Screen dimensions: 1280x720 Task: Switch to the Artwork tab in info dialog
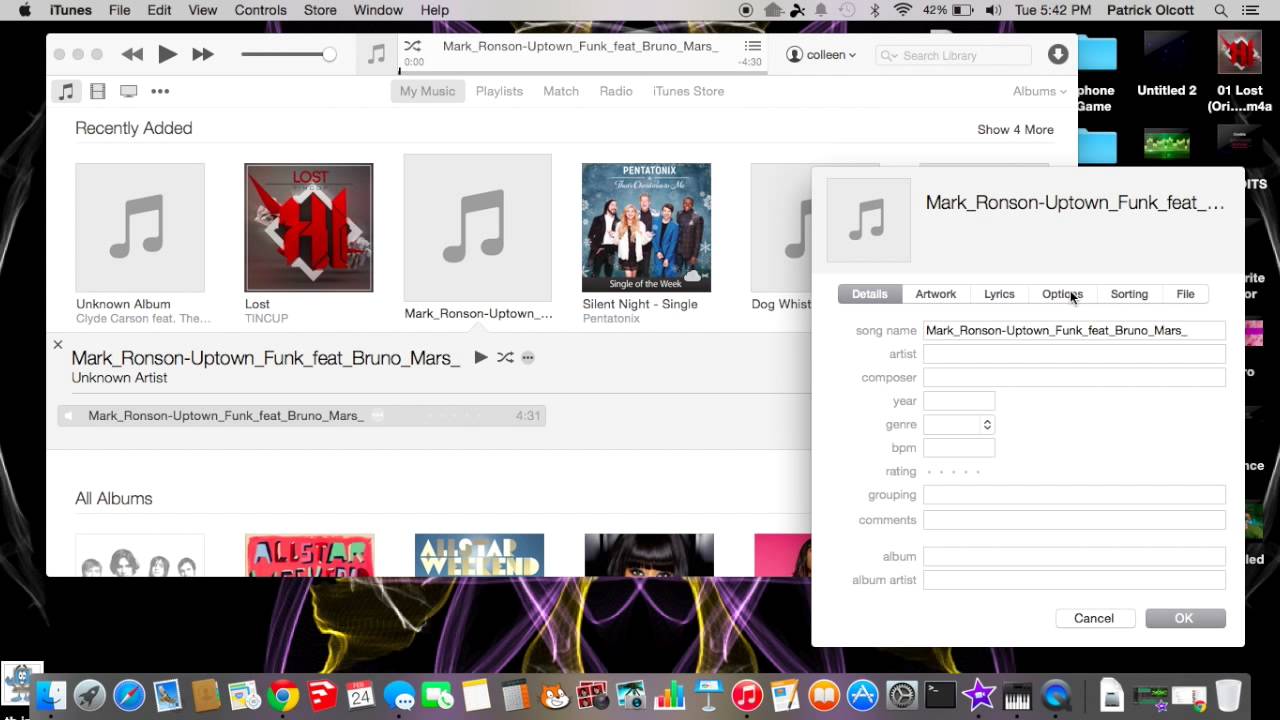coord(935,294)
